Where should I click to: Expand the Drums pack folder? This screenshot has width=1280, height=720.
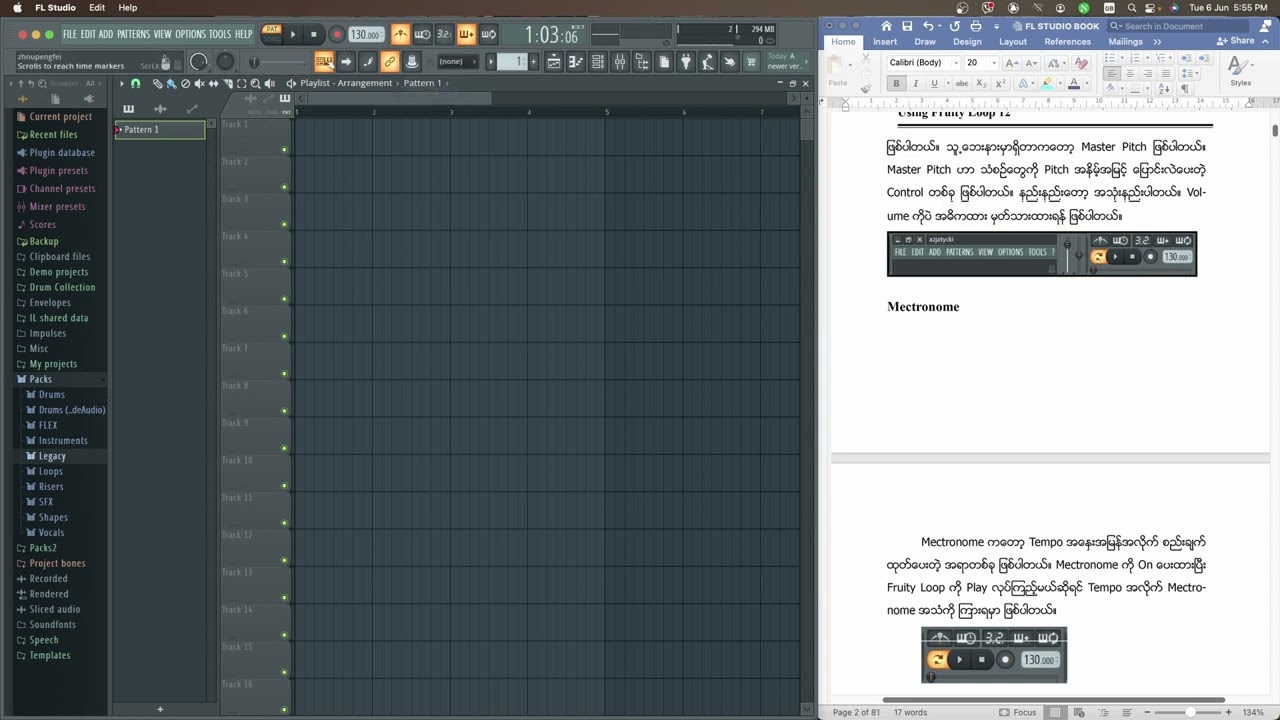(x=50, y=395)
